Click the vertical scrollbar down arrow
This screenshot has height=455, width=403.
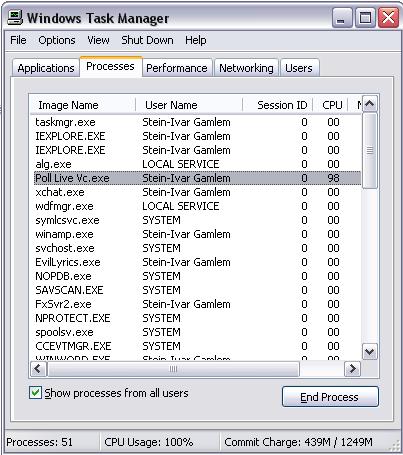pos(370,351)
